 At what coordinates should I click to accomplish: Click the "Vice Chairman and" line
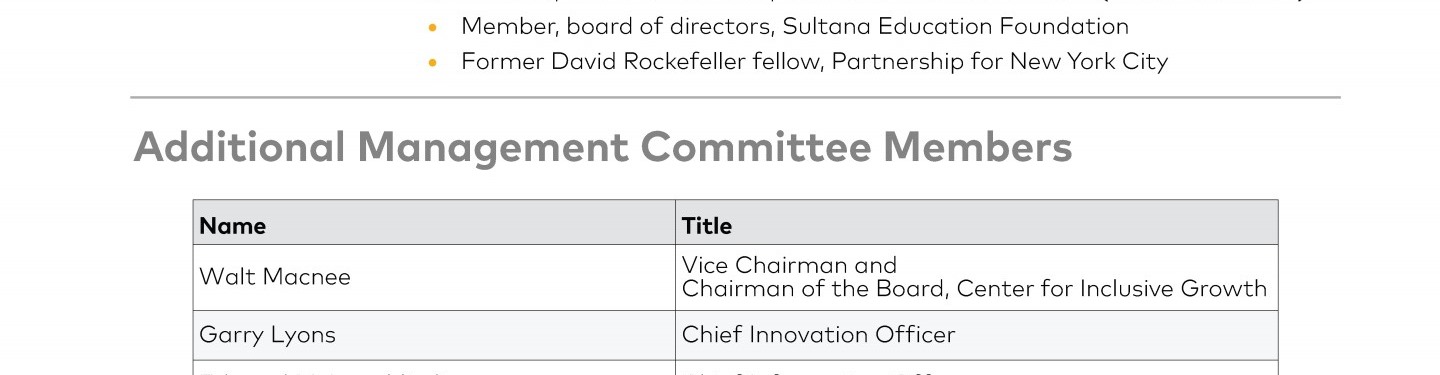(x=789, y=265)
